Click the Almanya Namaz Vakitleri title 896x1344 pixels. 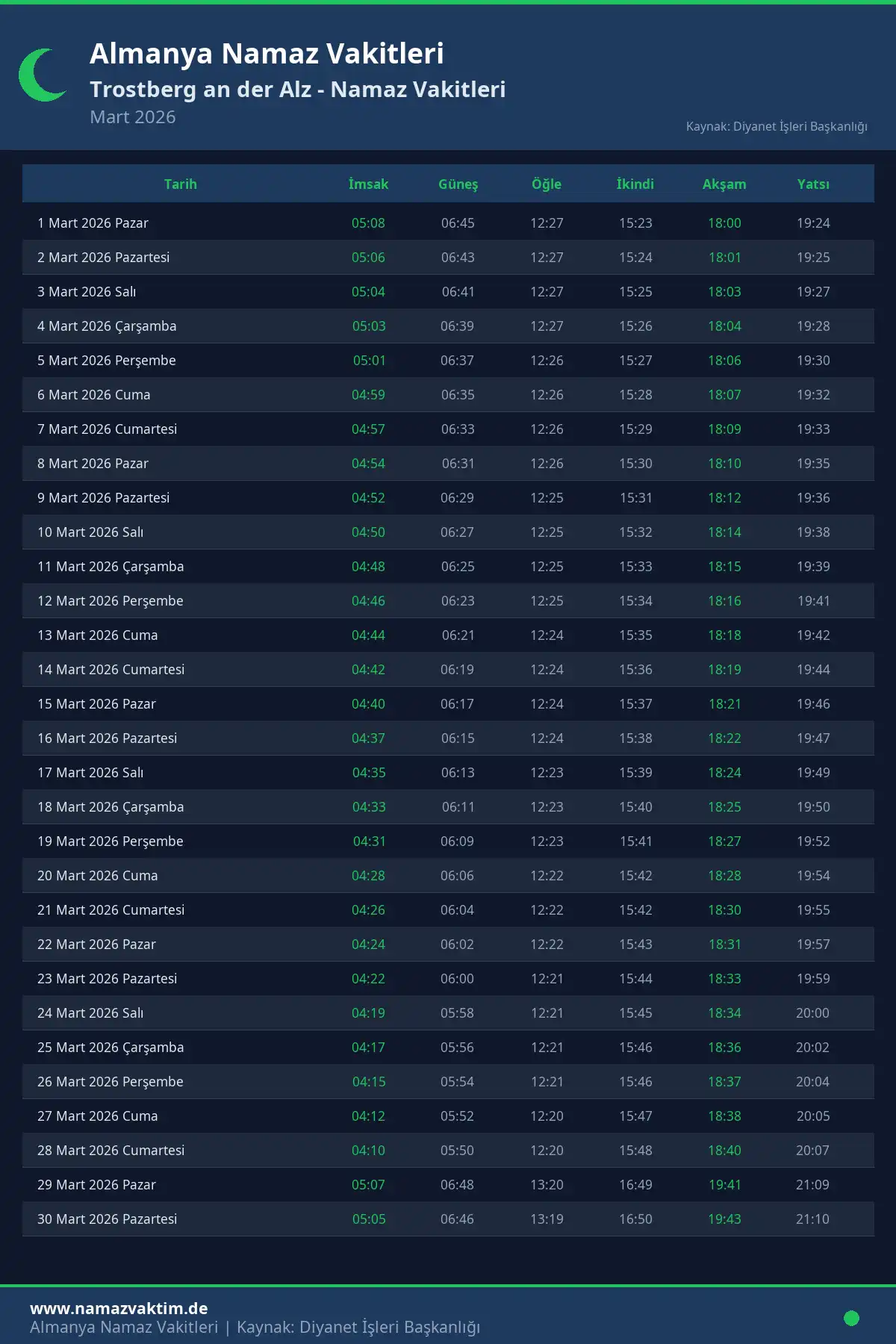coord(267,54)
